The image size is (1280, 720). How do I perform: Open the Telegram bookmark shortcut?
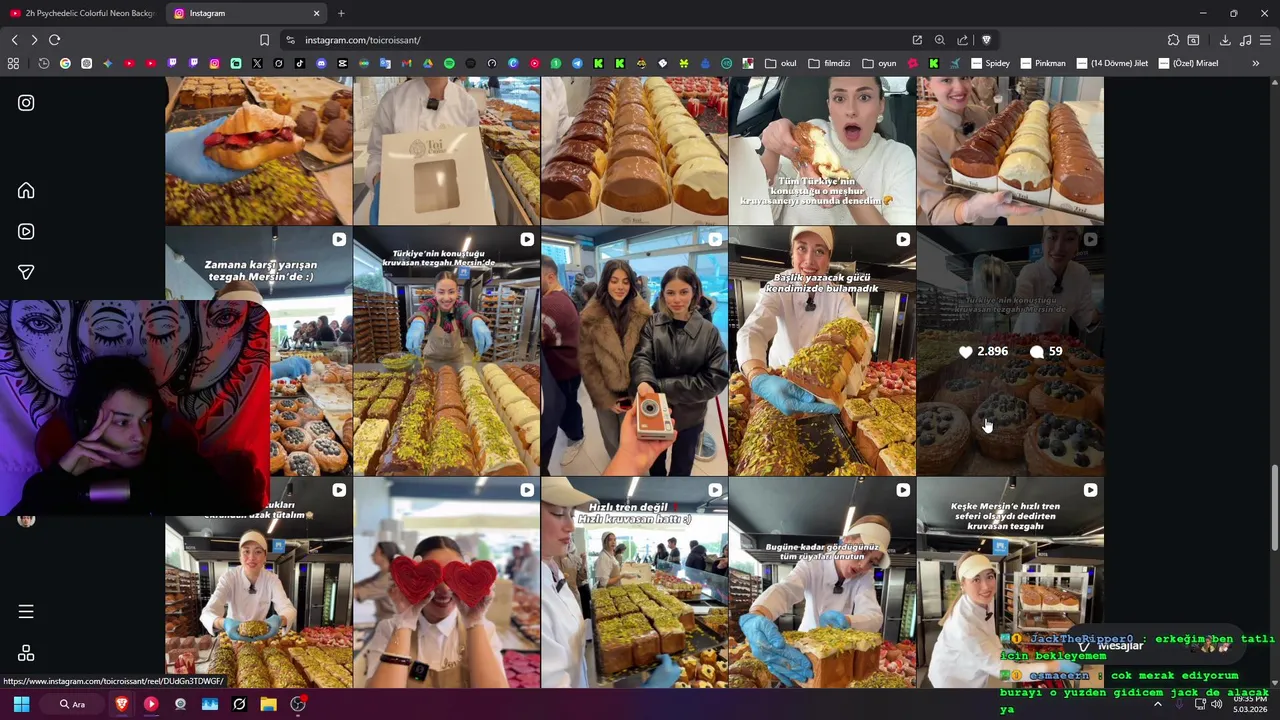(577, 63)
